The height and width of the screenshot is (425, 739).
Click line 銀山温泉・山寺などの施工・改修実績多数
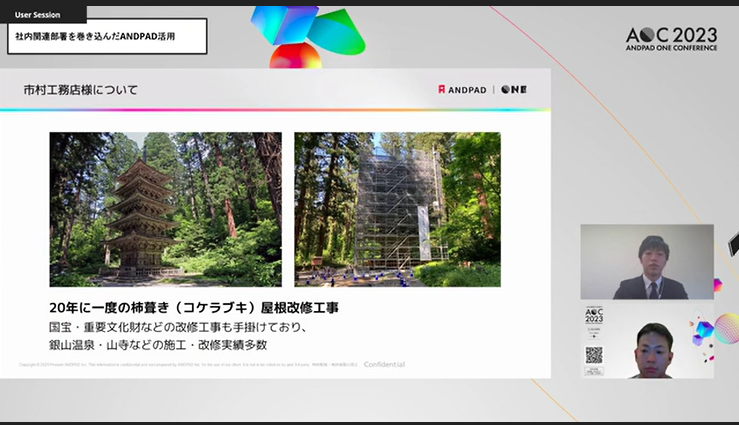click(158, 345)
